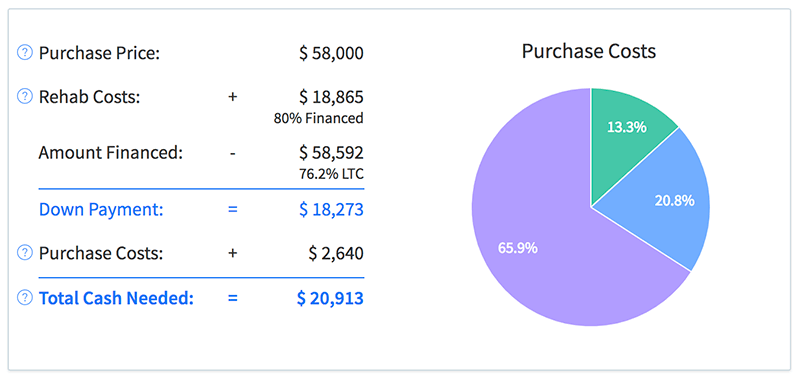Select the blue 20.8% pie slice
Viewport: 800px width, 379px height.
tap(668, 201)
